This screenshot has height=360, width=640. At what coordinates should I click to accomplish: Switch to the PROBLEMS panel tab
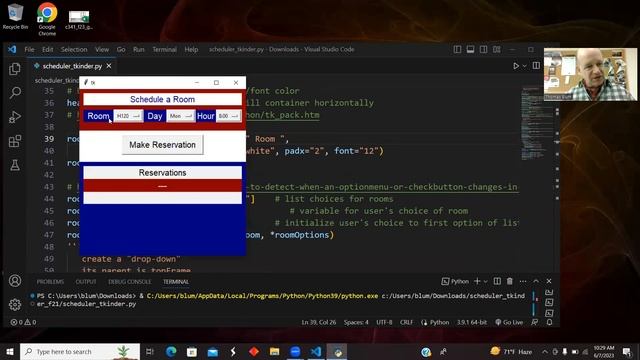point(50,282)
